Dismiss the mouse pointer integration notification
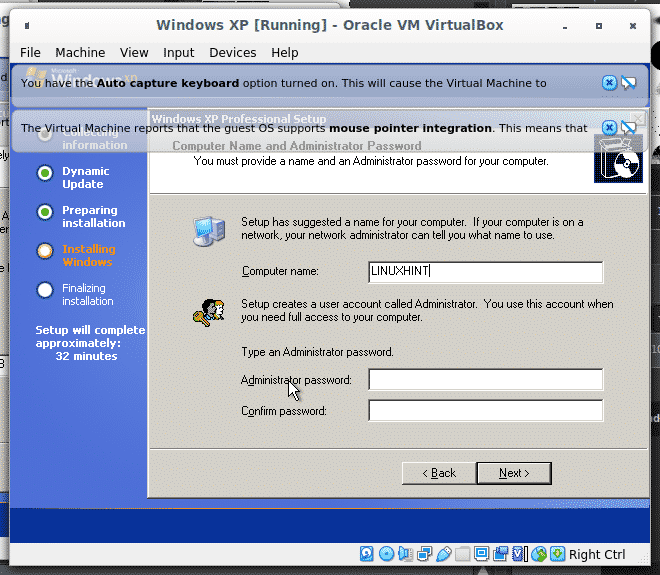 pos(609,127)
